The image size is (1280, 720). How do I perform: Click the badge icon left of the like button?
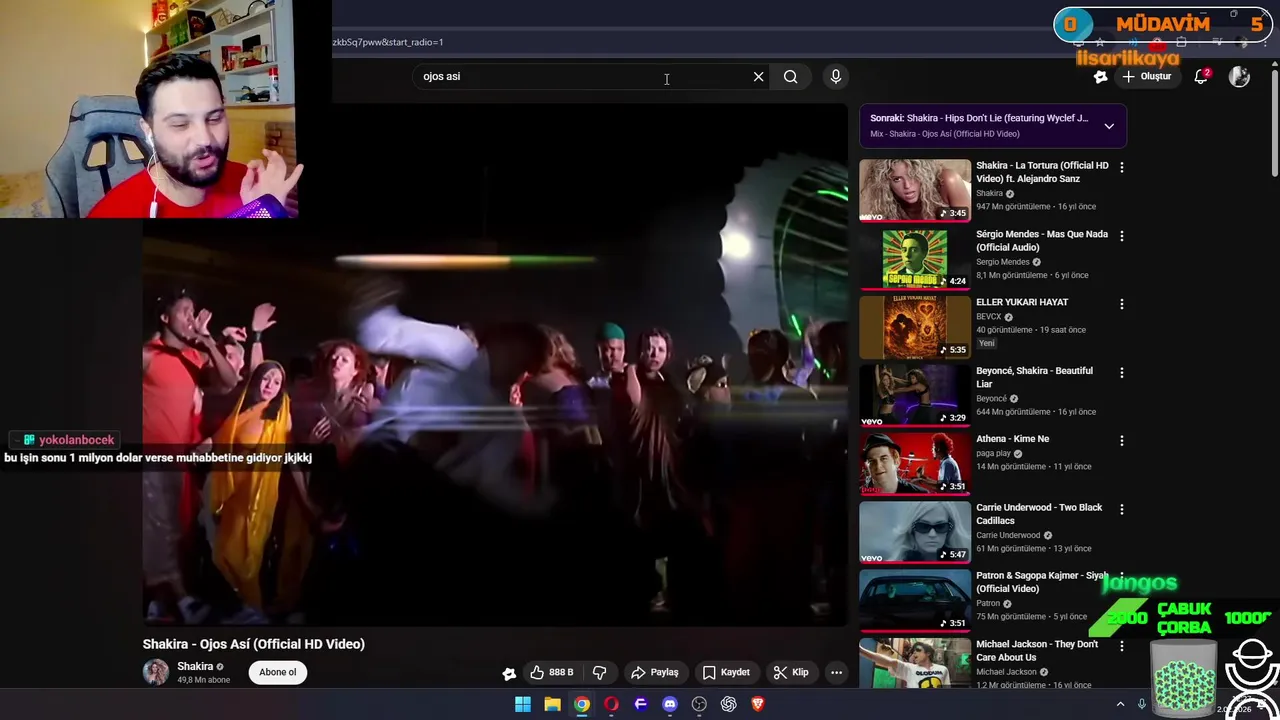509,673
